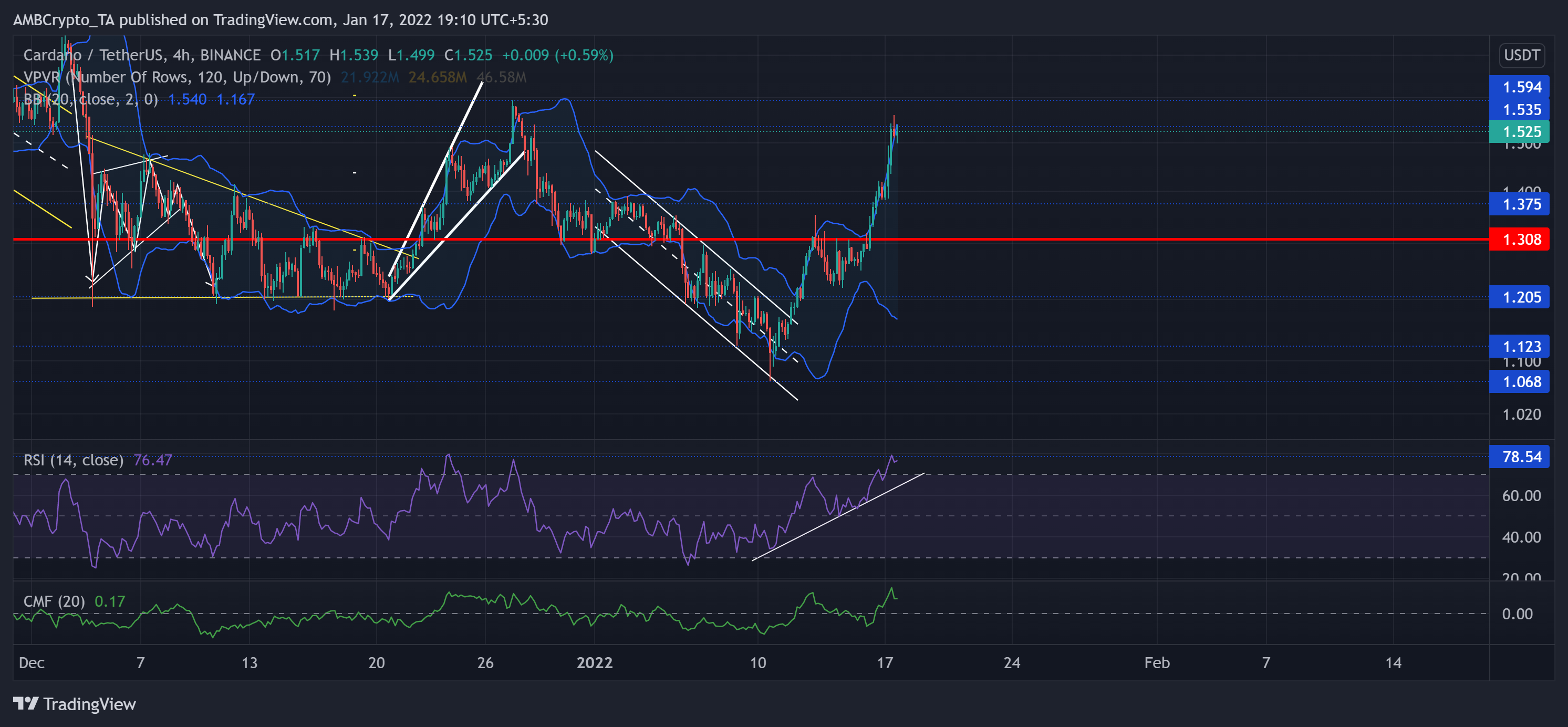1568x727 pixels.
Task: Click the RSI 78.54 value label
Action: click(1519, 456)
